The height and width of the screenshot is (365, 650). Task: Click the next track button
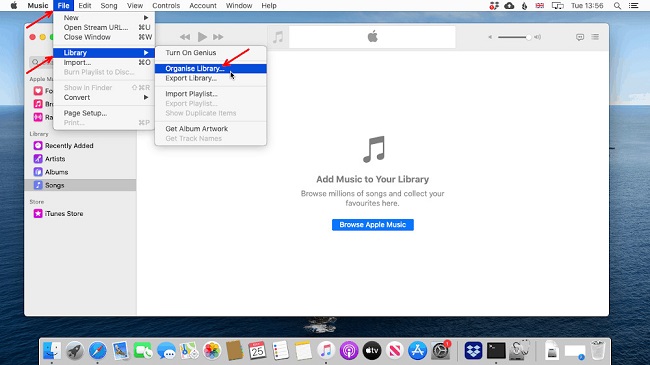[218, 37]
